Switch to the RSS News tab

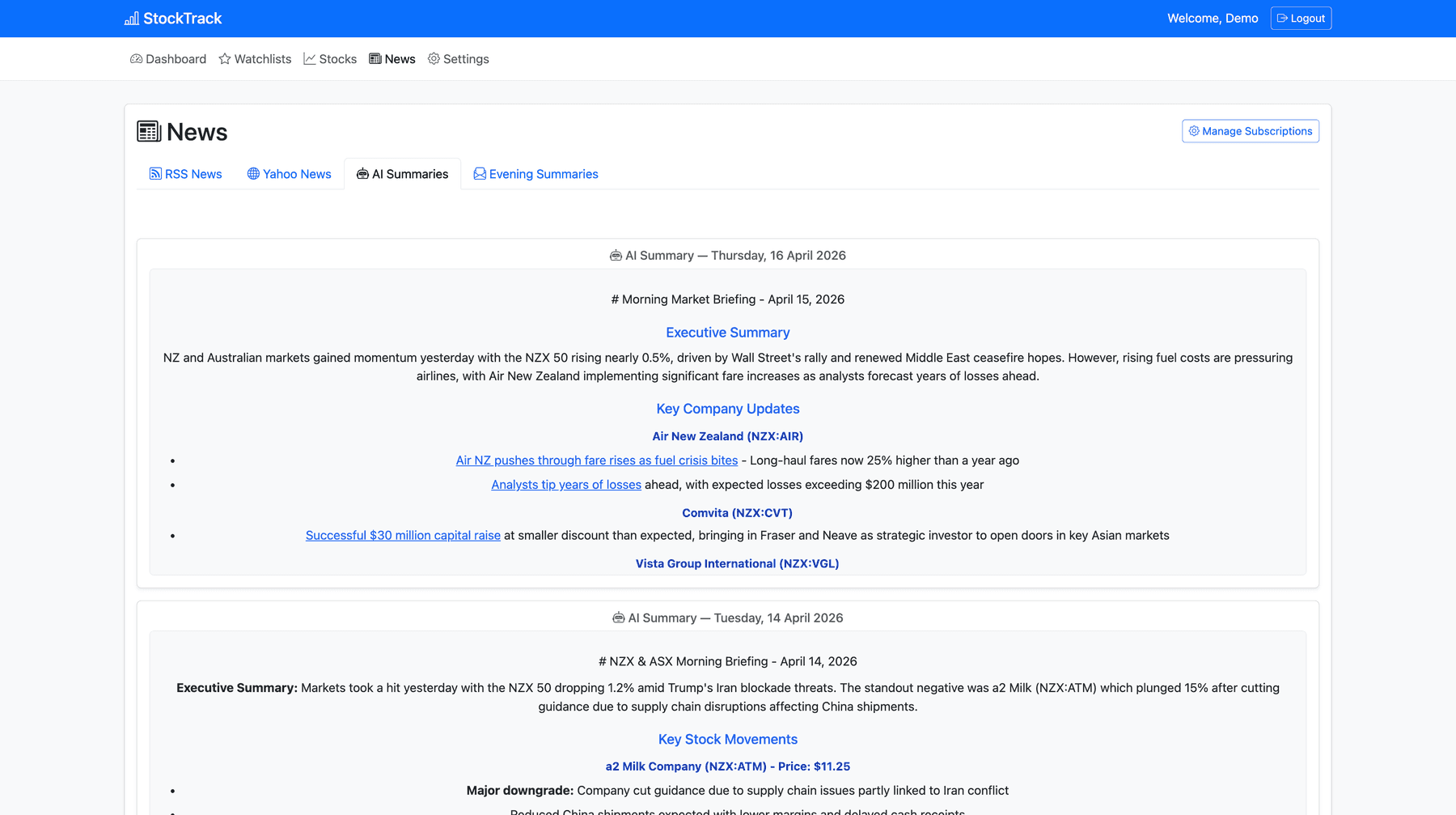pos(185,174)
